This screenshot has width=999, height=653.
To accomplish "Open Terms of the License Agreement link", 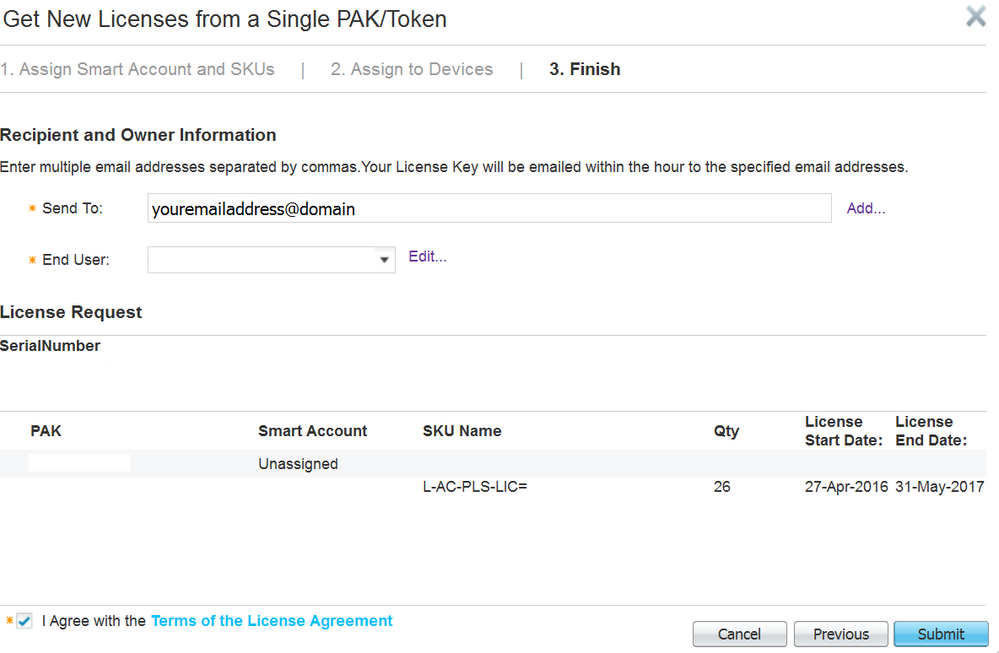I will [x=272, y=621].
